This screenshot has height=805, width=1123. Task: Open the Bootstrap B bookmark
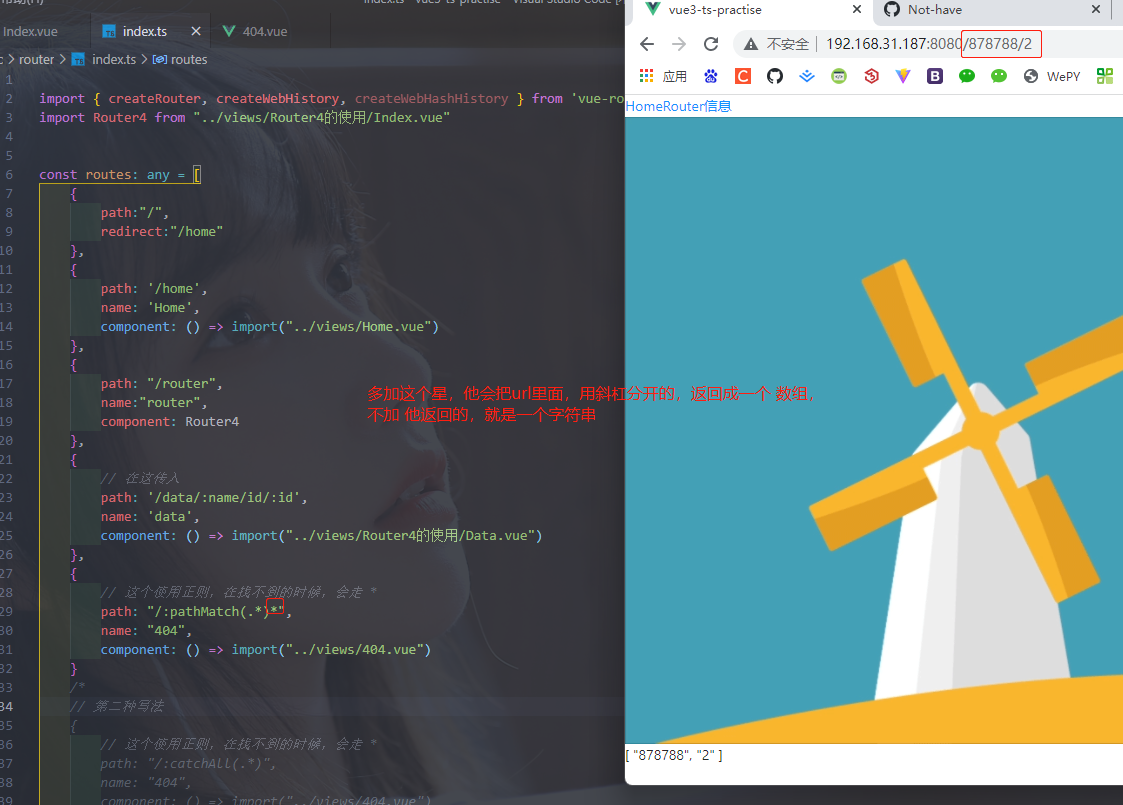935,76
